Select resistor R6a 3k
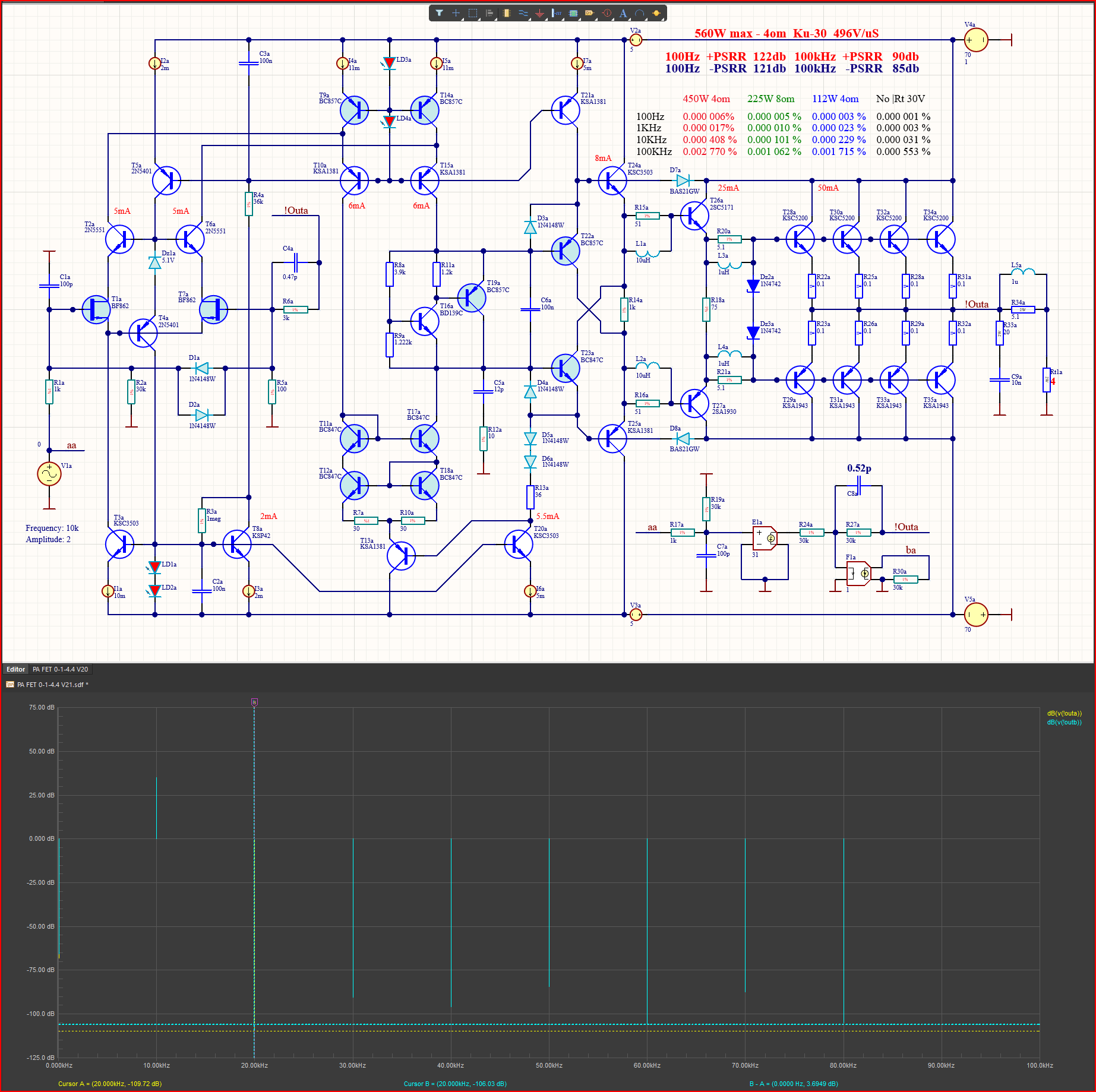Screen dimensions: 1096x1092 [295, 309]
